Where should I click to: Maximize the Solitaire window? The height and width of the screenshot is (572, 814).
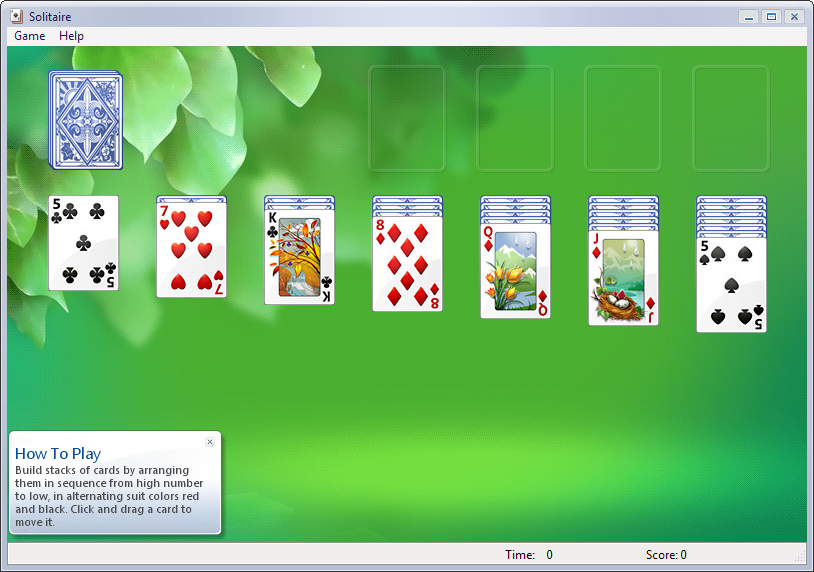click(771, 17)
